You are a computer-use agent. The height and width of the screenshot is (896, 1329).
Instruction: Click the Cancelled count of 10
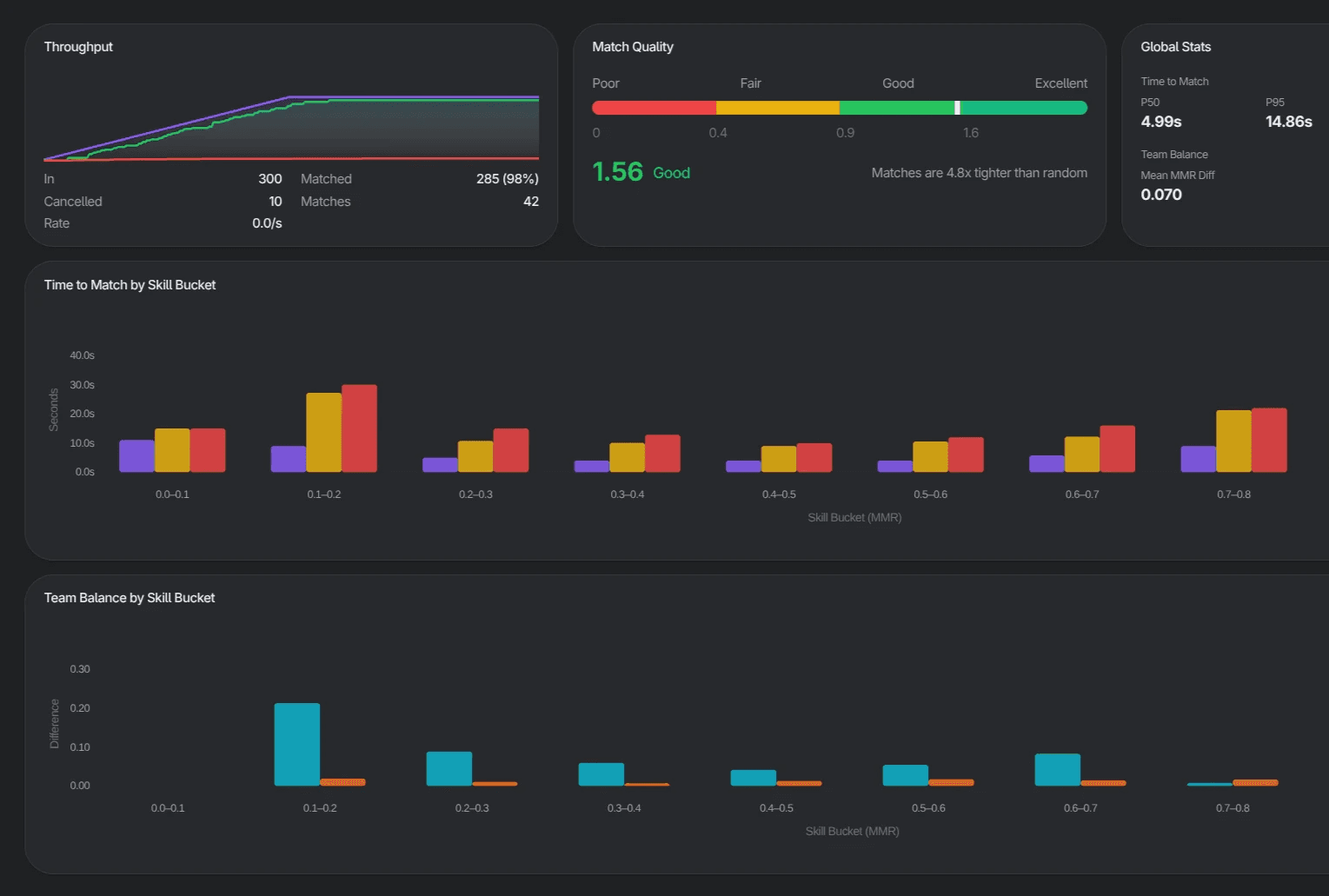[x=276, y=202]
